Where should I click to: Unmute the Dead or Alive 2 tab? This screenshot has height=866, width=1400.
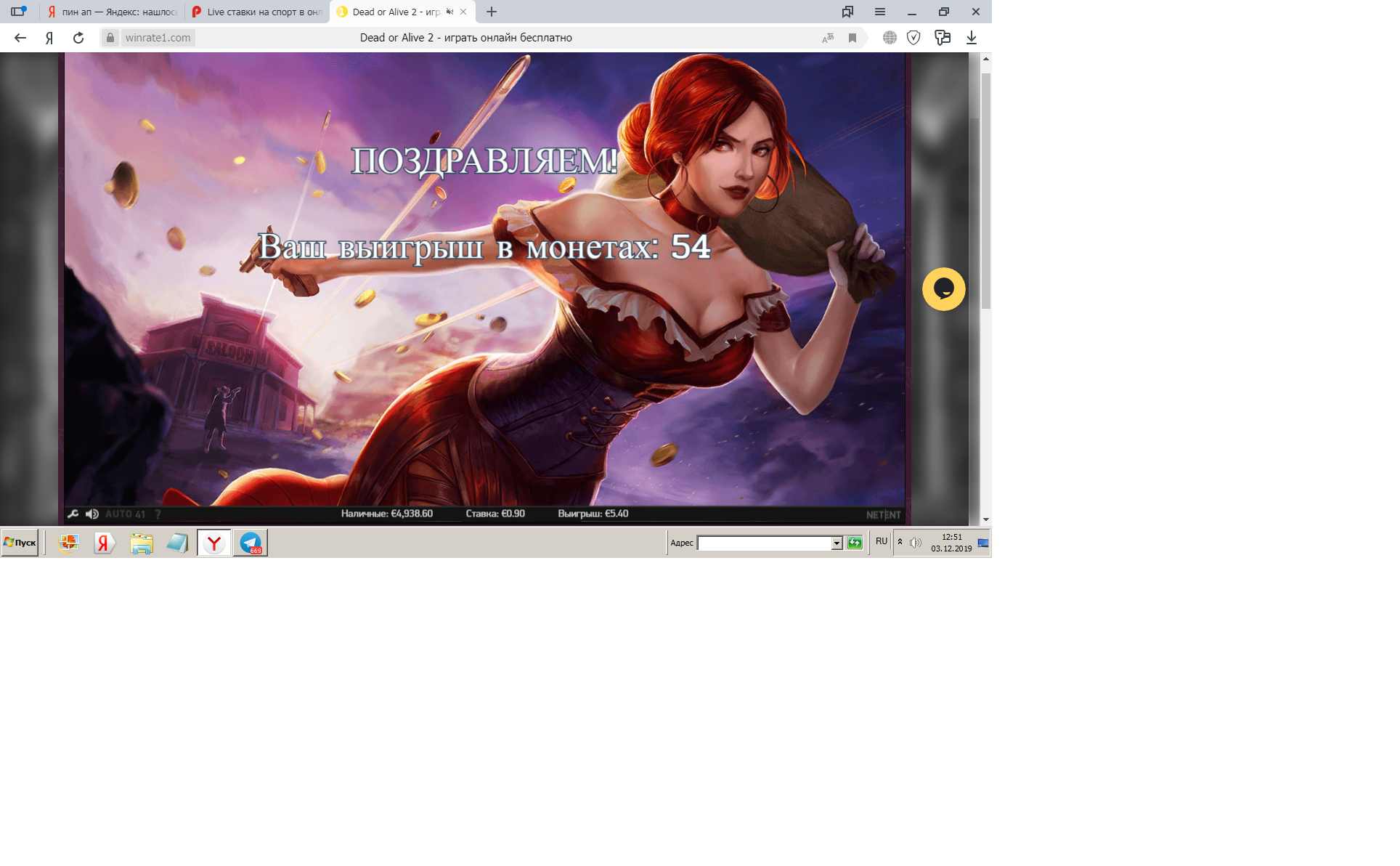pos(449,12)
